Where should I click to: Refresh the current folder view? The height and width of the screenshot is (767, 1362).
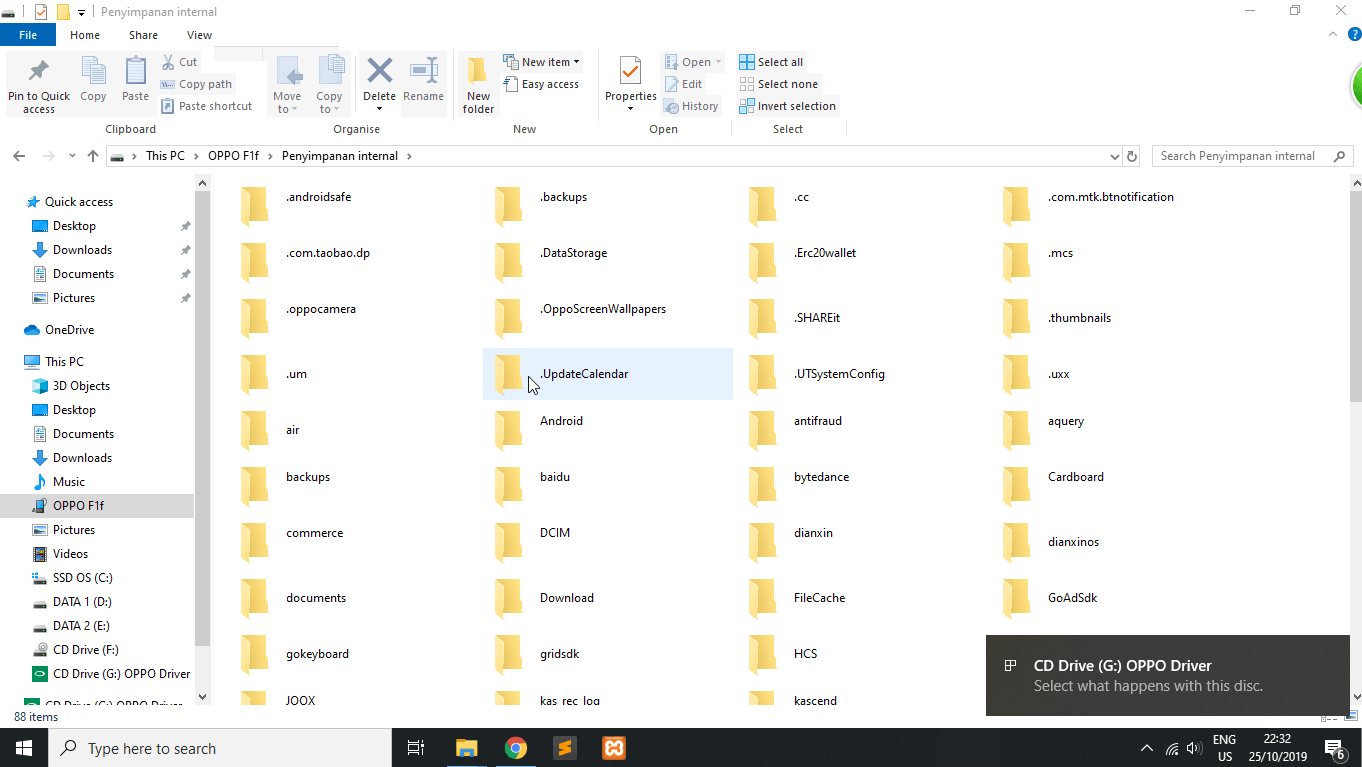(1132, 156)
